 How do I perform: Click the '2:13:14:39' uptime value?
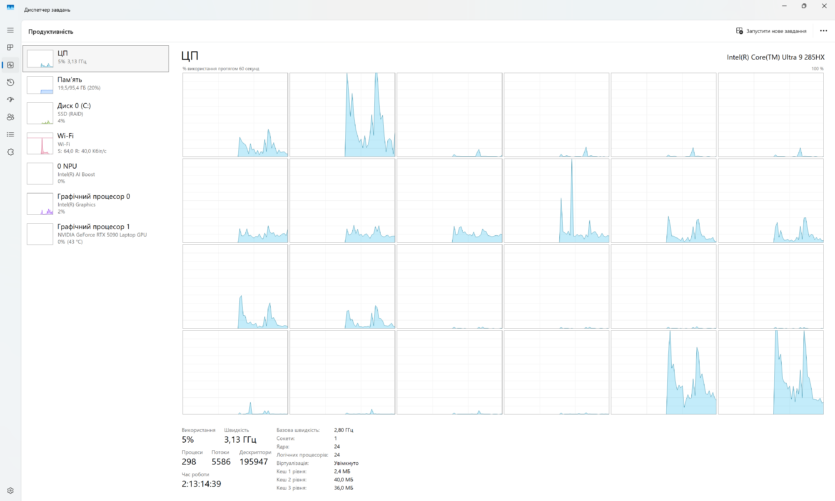[201, 484]
